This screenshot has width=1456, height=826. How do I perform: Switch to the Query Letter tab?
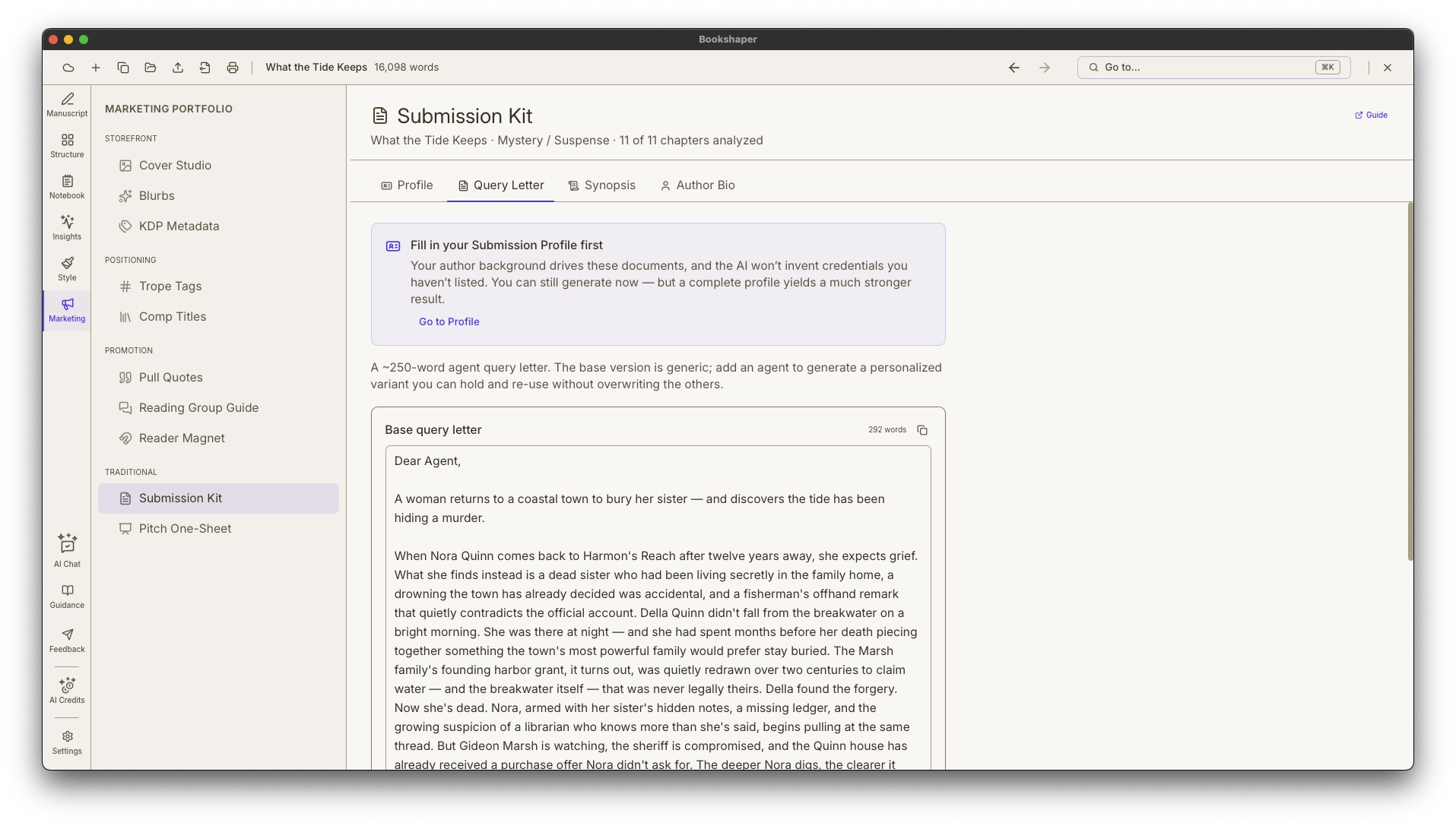[x=500, y=185]
